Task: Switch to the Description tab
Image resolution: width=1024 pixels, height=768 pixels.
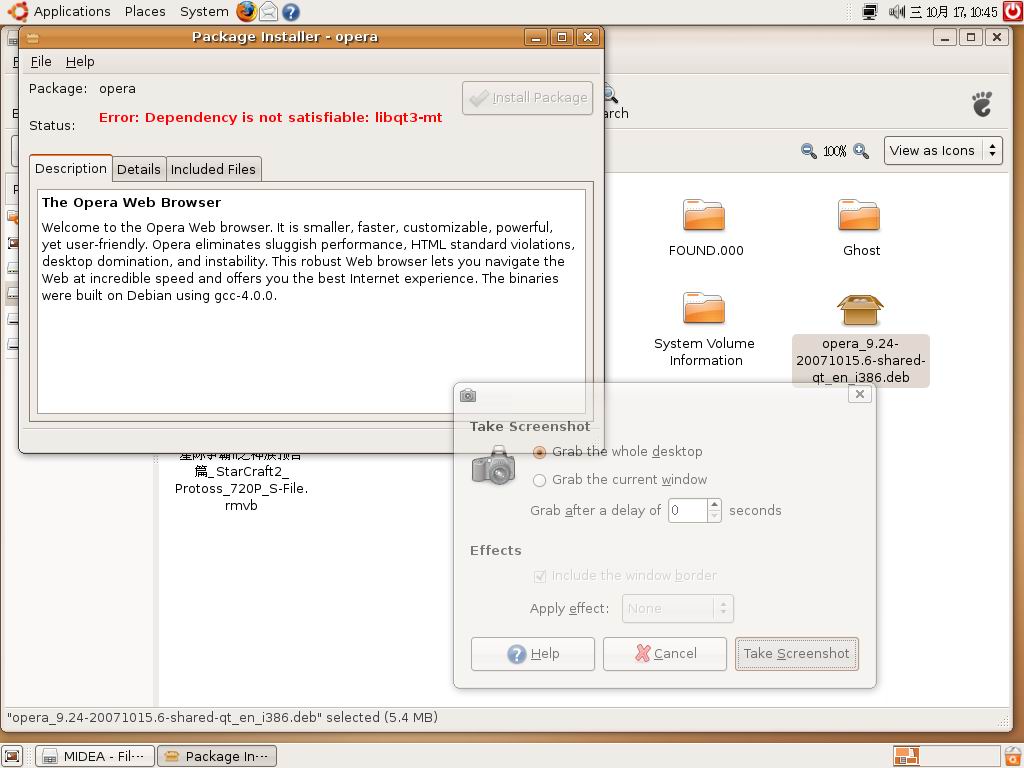Action: [71, 168]
